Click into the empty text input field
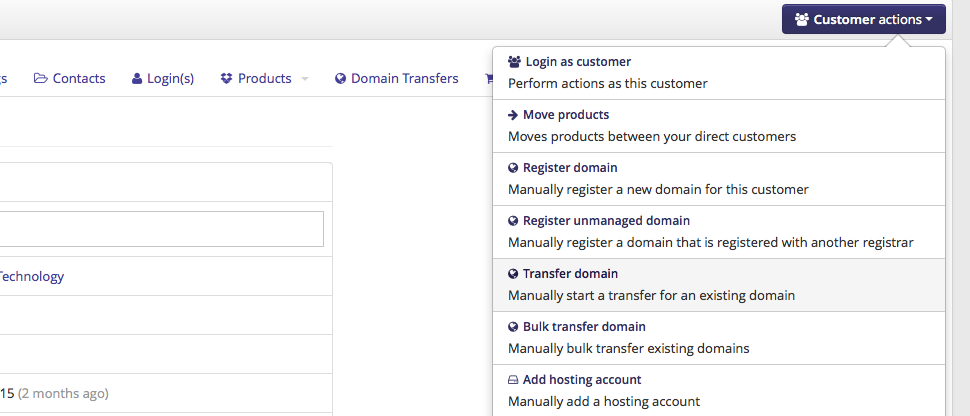970x416 pixels. click(x=161, y=229)
